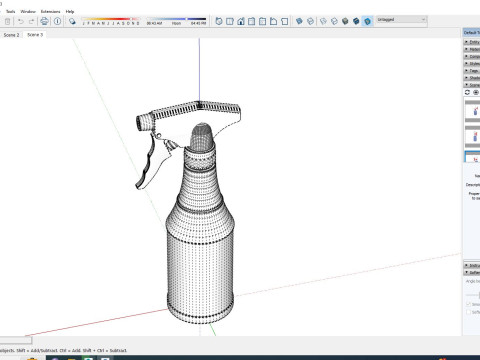Enable X-Ray face style
480x360 pixels.
click(x=299, y=21)
